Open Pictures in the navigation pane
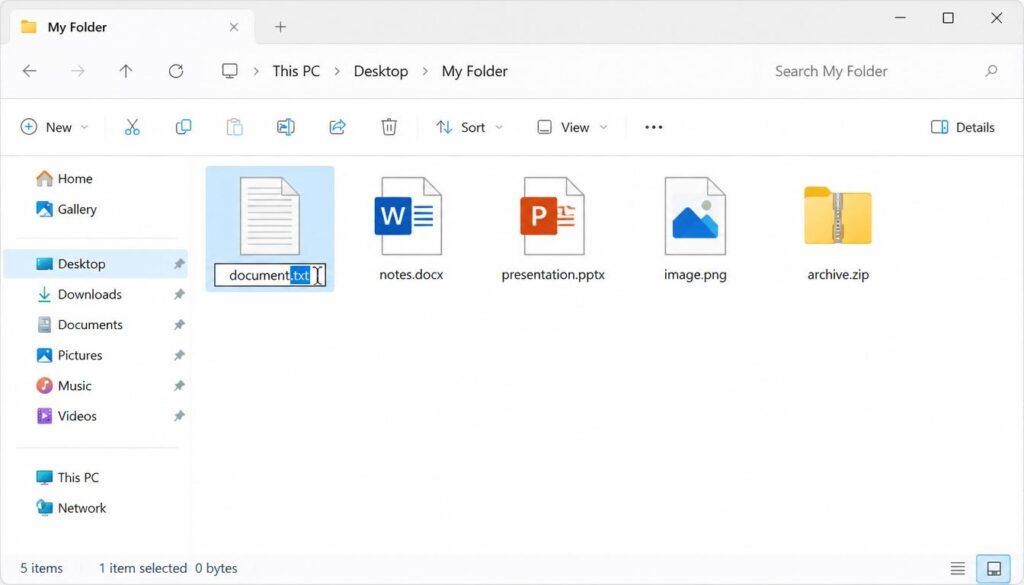The width and height of the screenshot is (1024, 585). tap(95, 356)
